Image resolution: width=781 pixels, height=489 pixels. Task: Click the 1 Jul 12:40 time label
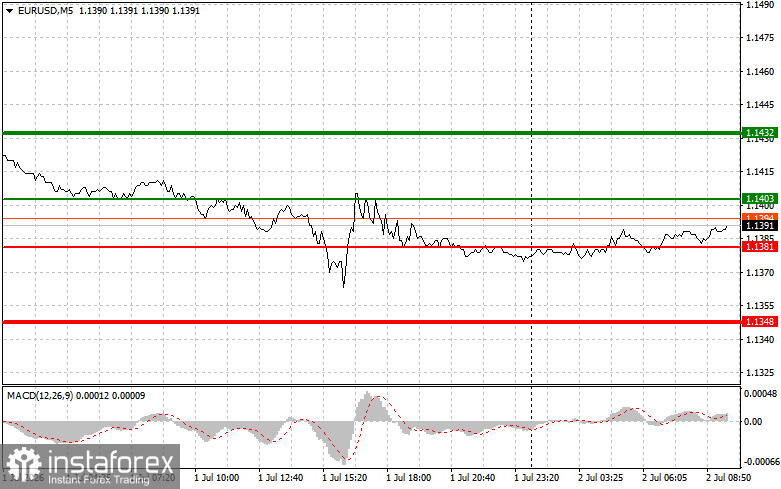point(280,478)
